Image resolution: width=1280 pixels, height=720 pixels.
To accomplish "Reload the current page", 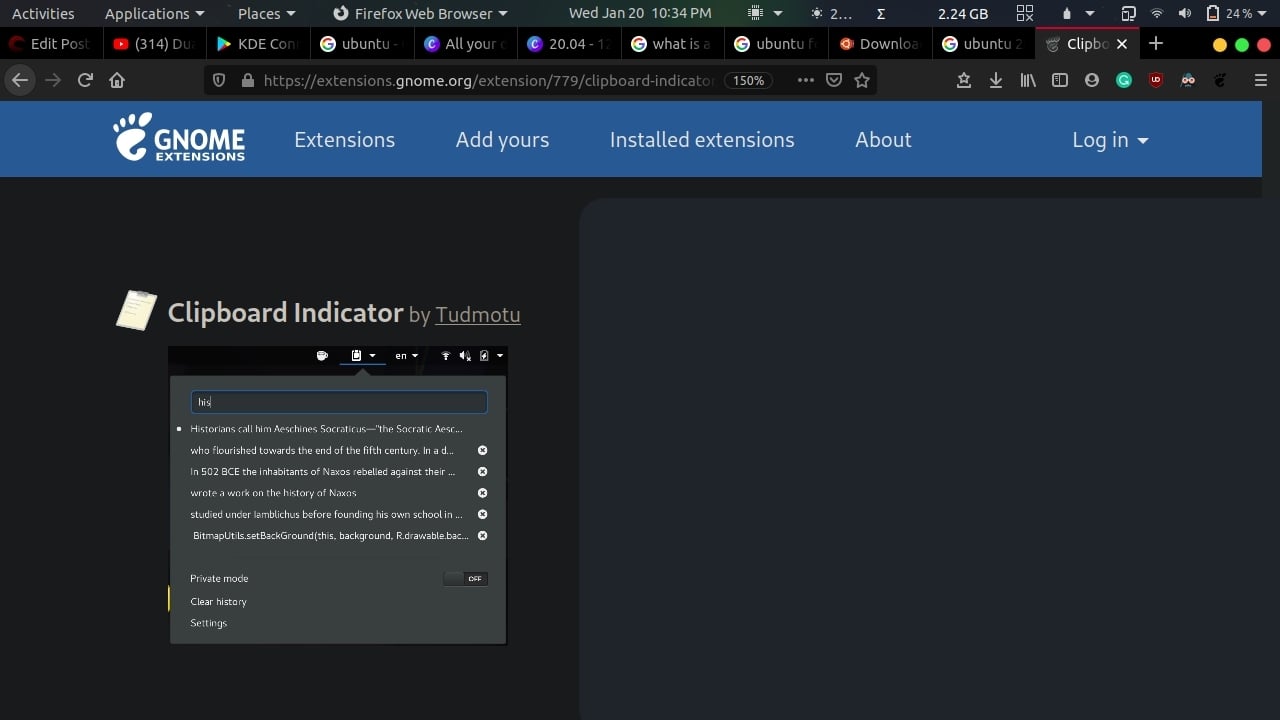I will (85, 80).
